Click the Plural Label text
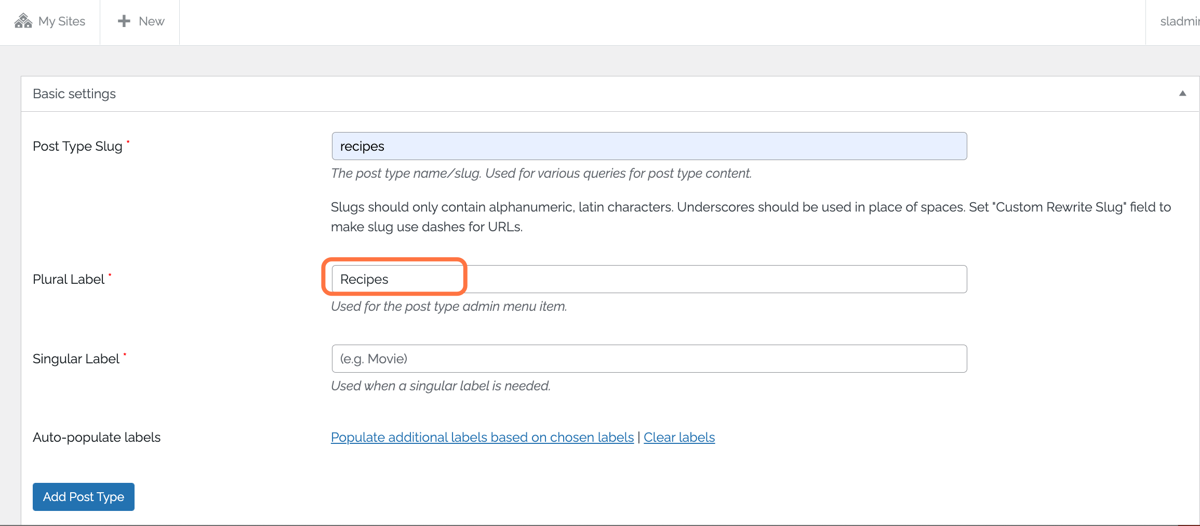 (x=69, y=279)
